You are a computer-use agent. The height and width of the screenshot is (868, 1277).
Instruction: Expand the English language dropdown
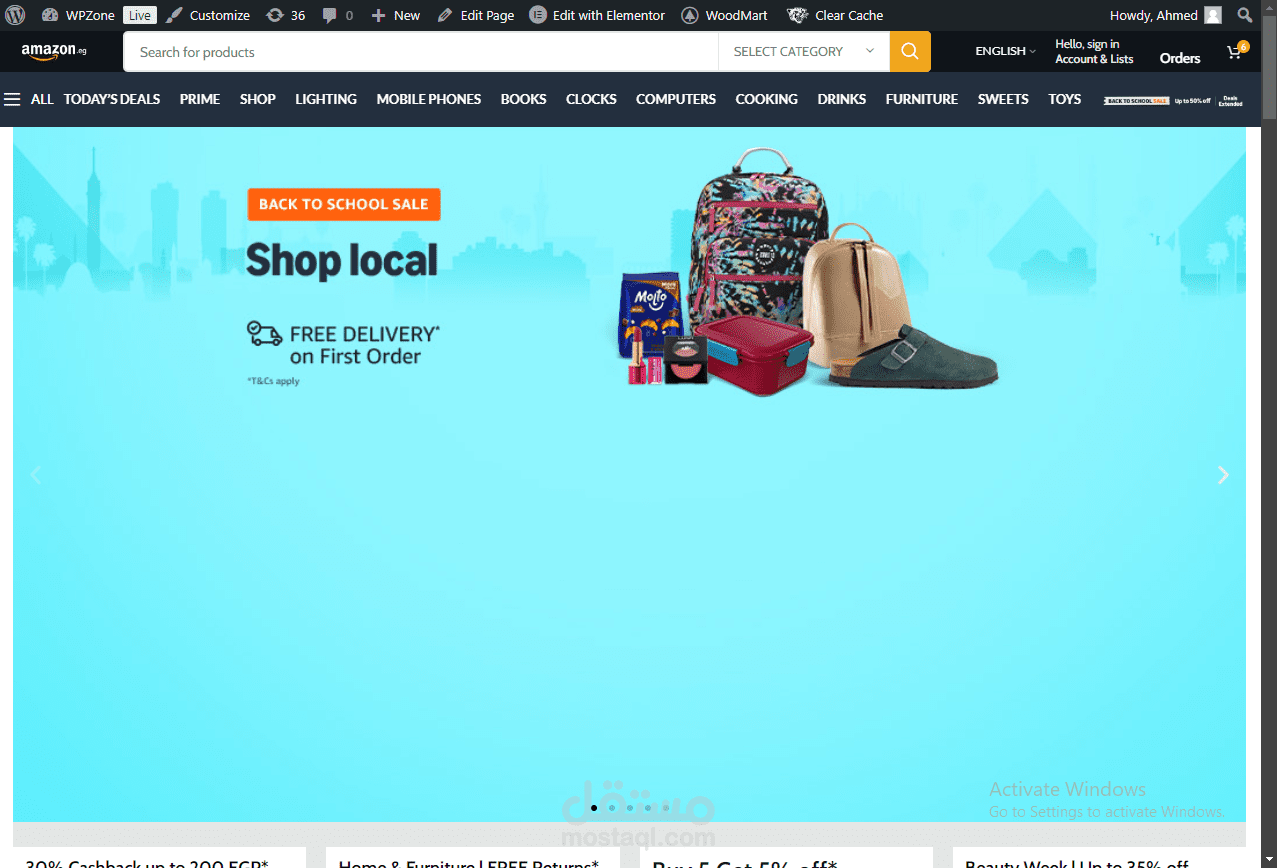point(1005,51)
